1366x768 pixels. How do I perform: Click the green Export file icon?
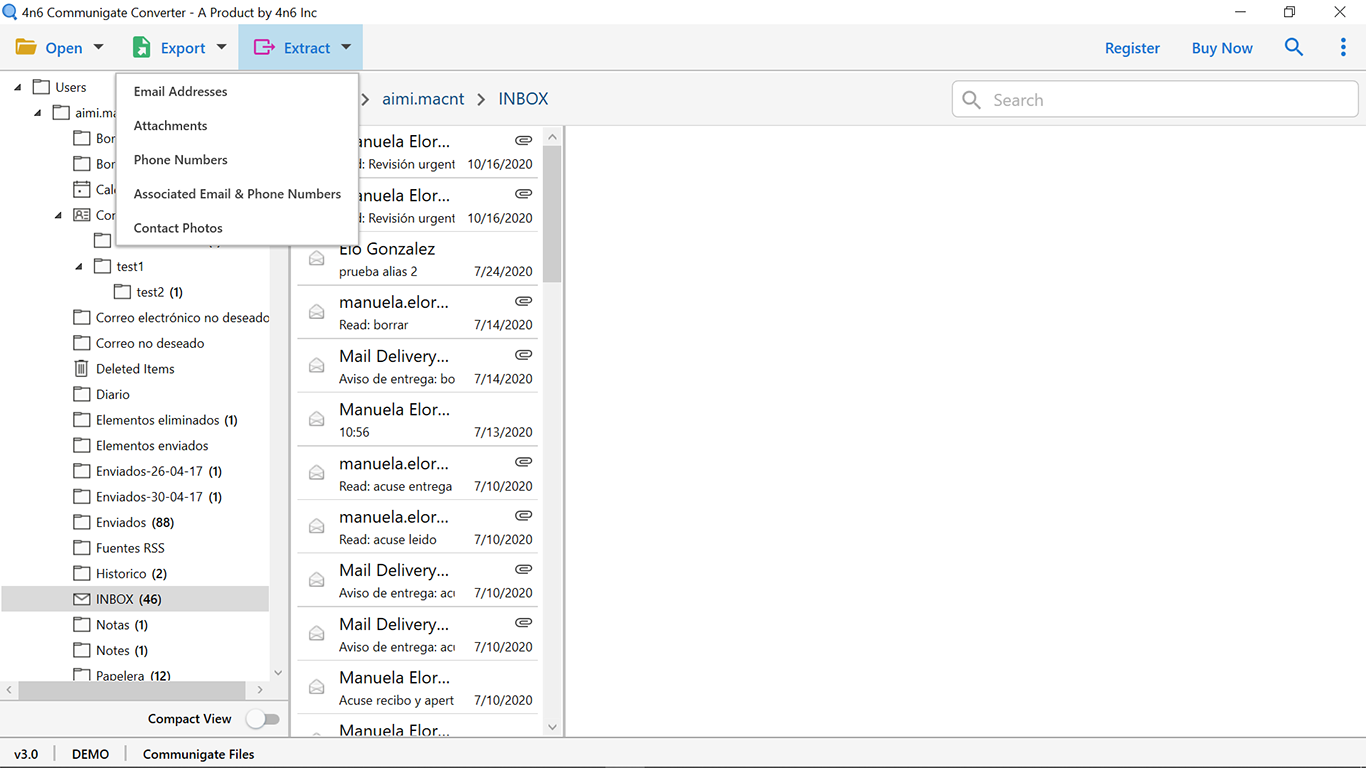coord(142,48)
